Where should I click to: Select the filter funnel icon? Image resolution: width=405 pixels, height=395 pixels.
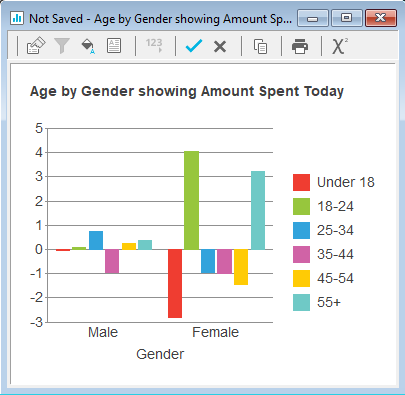point(62,46)
